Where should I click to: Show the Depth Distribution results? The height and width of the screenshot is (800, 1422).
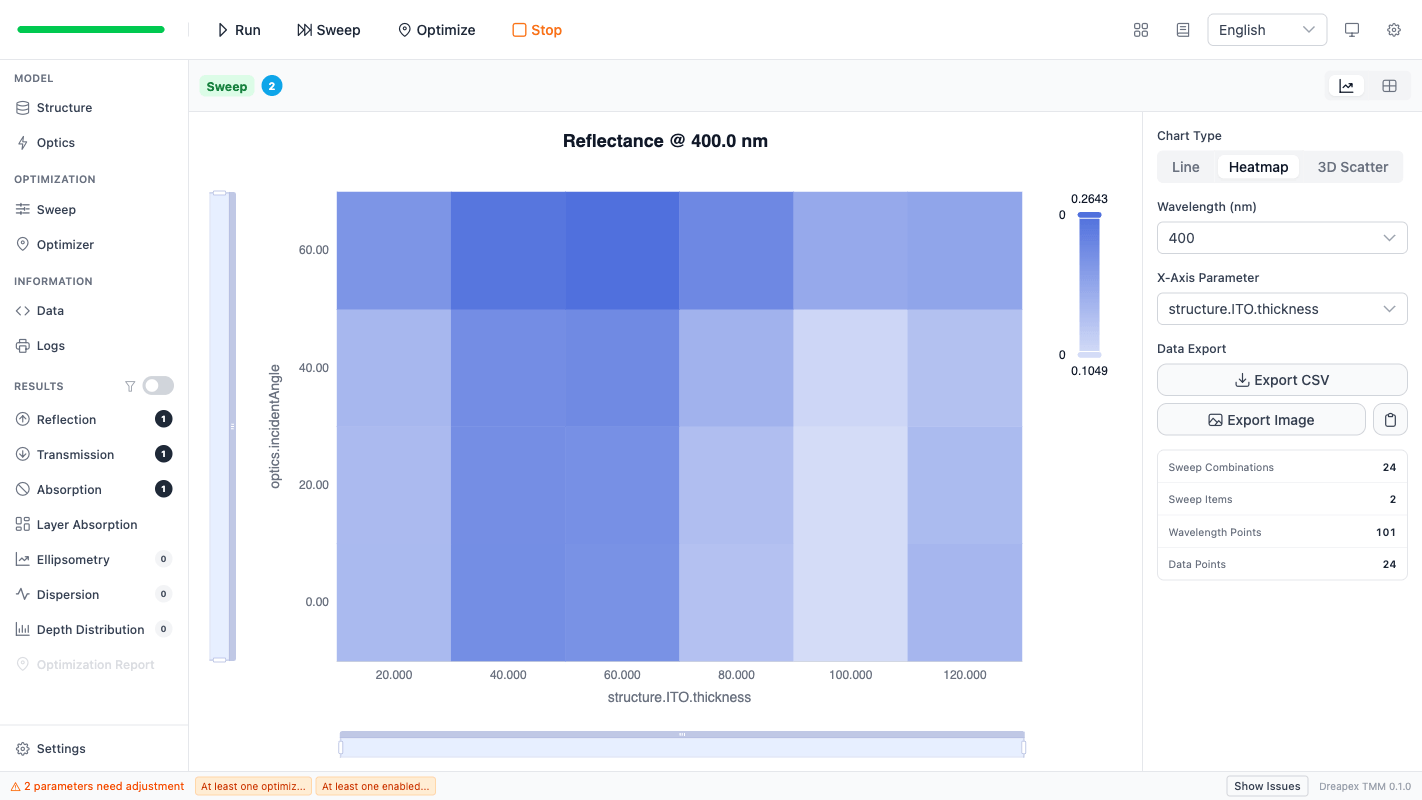91,629
